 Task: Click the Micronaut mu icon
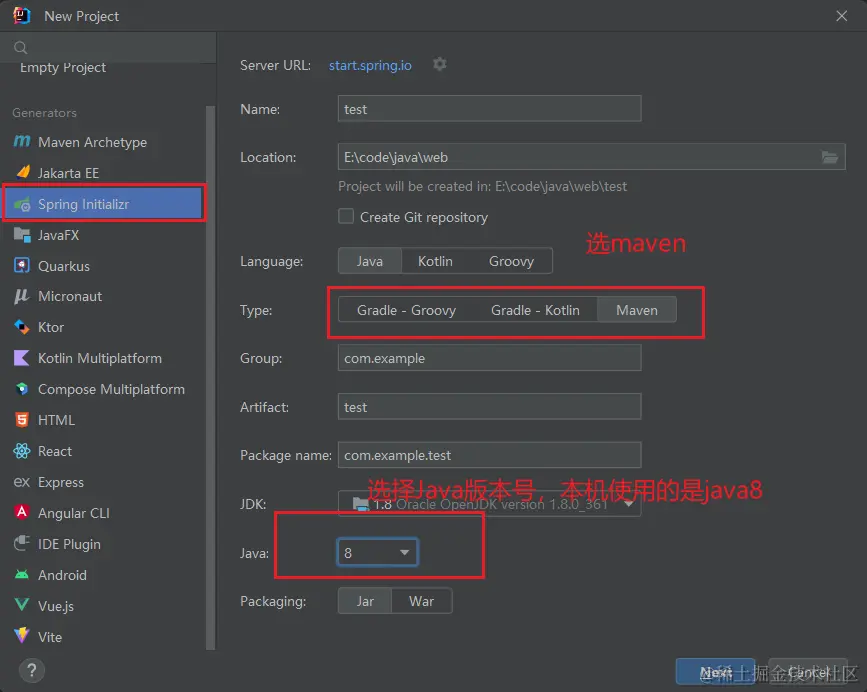point(22,296)
